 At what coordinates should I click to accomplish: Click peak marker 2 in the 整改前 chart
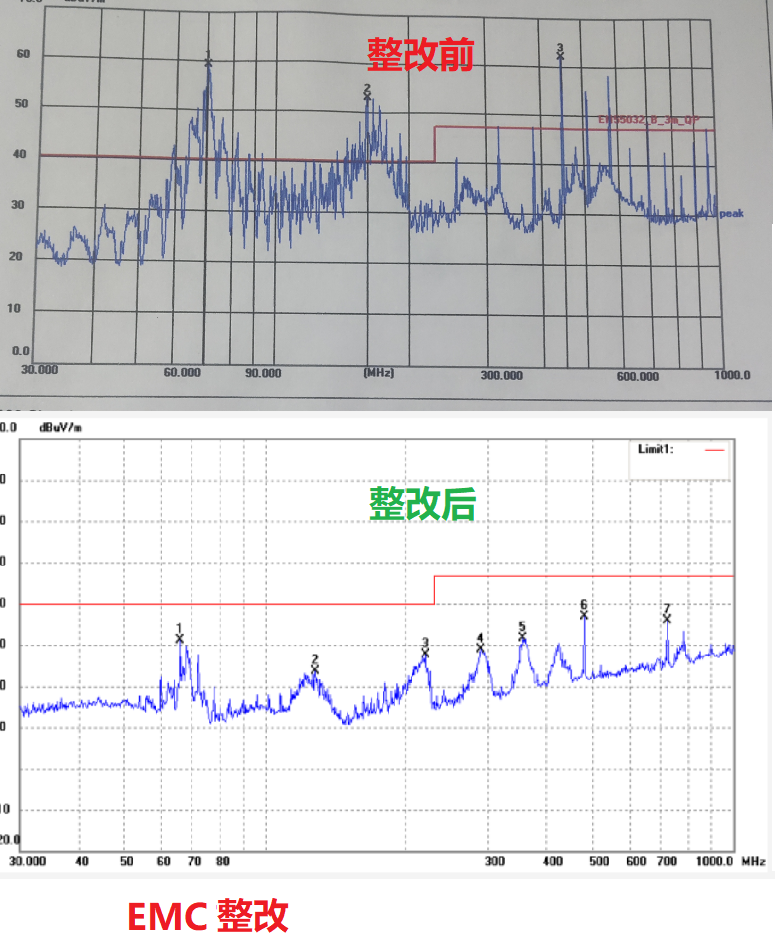coord(367,94)
